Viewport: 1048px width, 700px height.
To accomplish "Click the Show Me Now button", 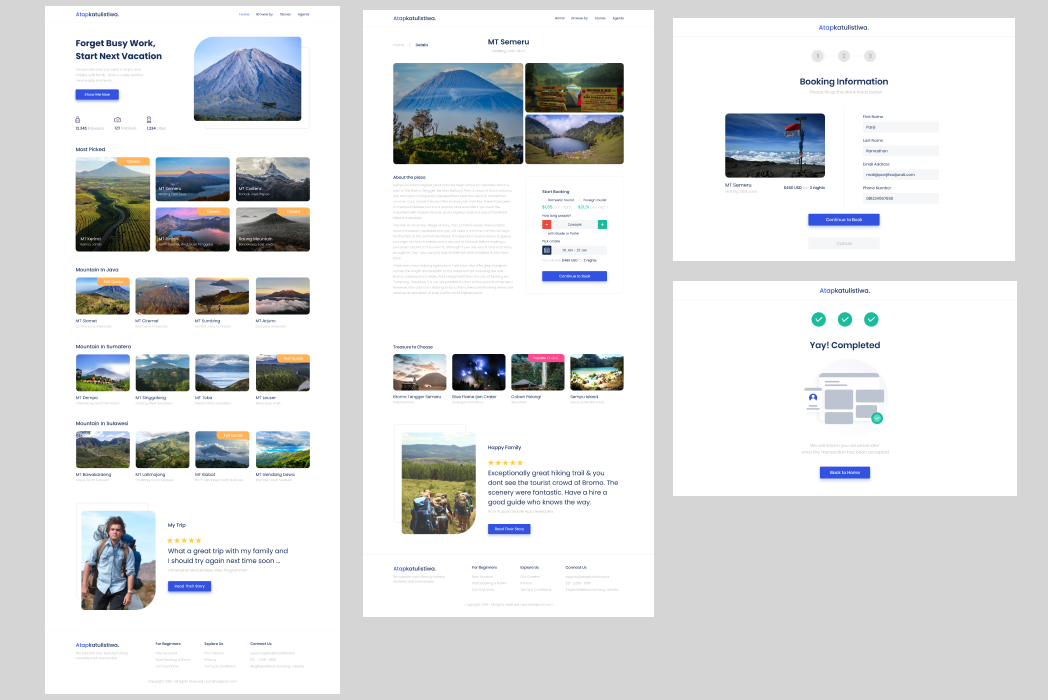I will [x=97, y=95].
